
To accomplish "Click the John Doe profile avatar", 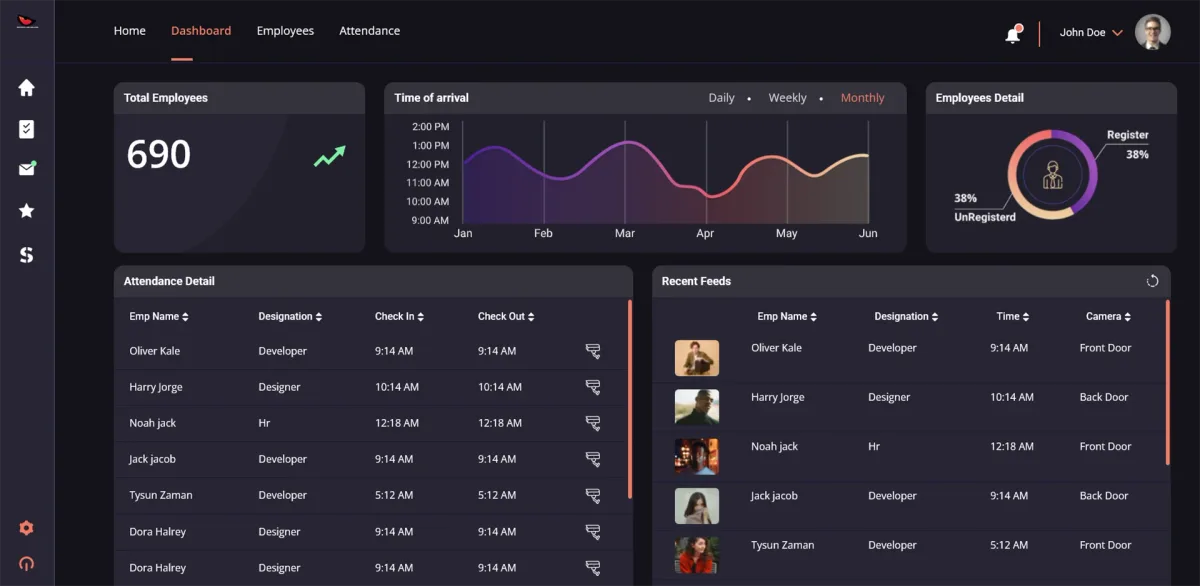I will tap(1153, 33).
